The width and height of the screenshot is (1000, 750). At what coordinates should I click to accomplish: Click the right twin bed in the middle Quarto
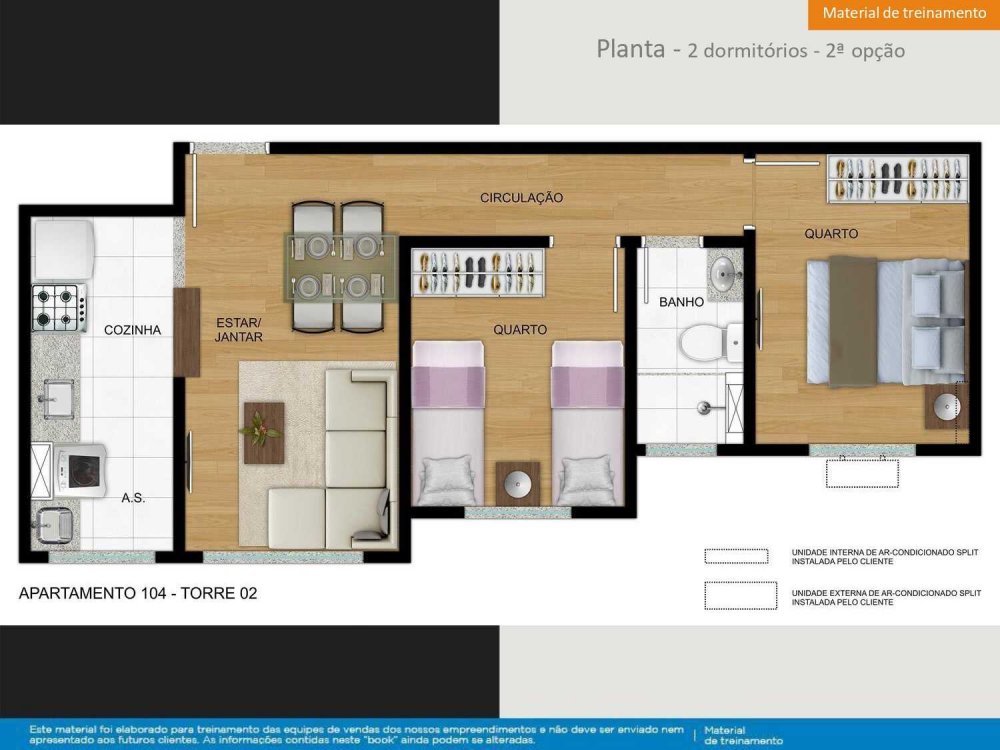586,422
